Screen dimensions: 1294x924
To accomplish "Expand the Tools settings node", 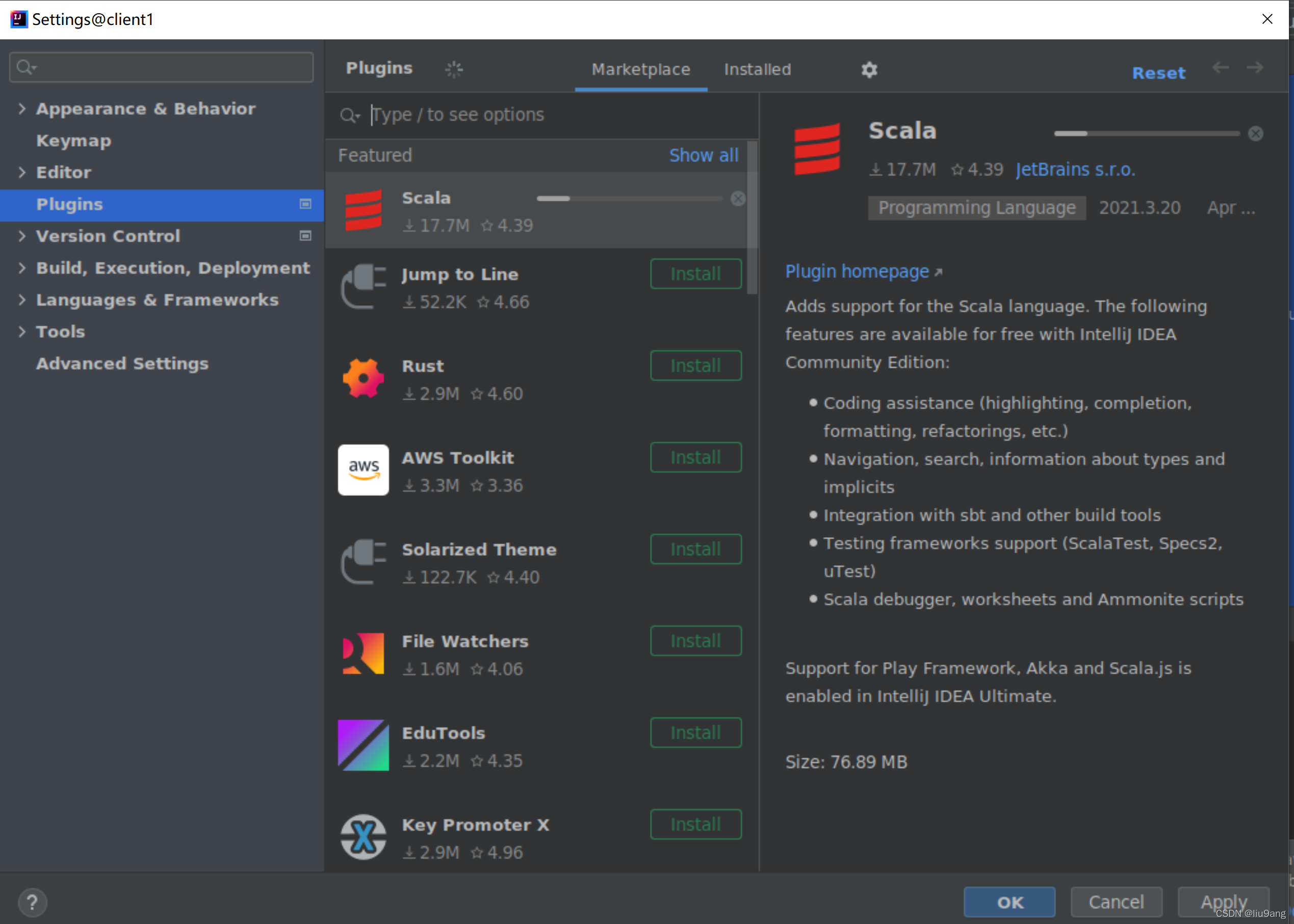I will pyautogui.click(x=21, y=331).
